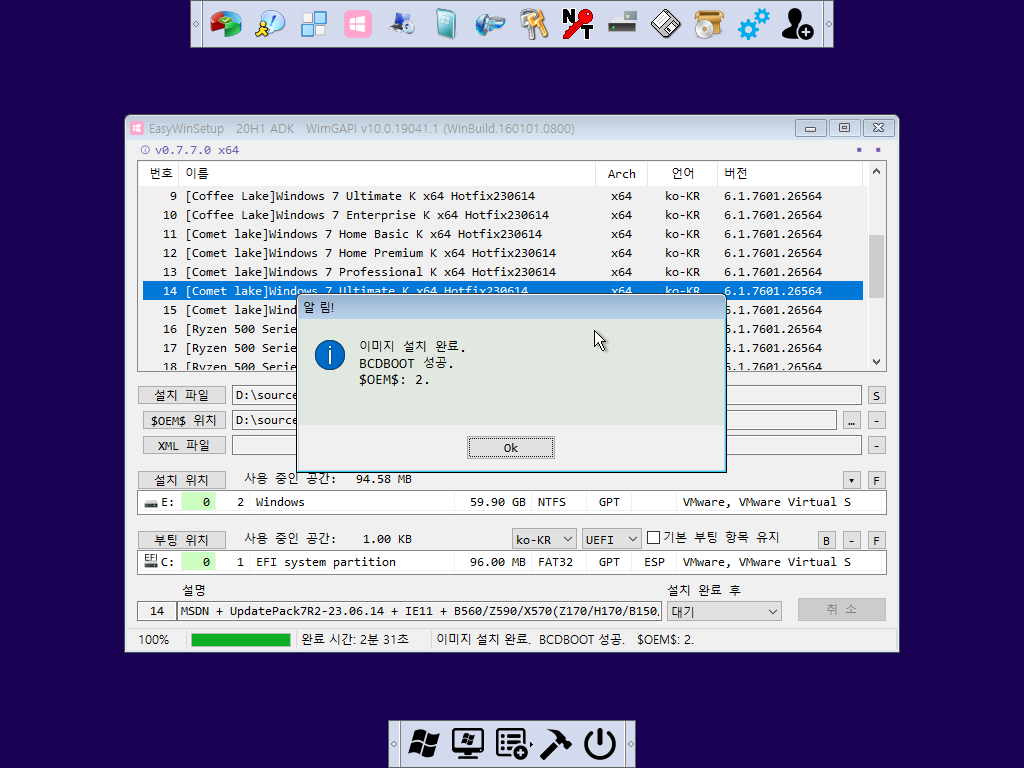Click the minus button on the XML row

876,445
